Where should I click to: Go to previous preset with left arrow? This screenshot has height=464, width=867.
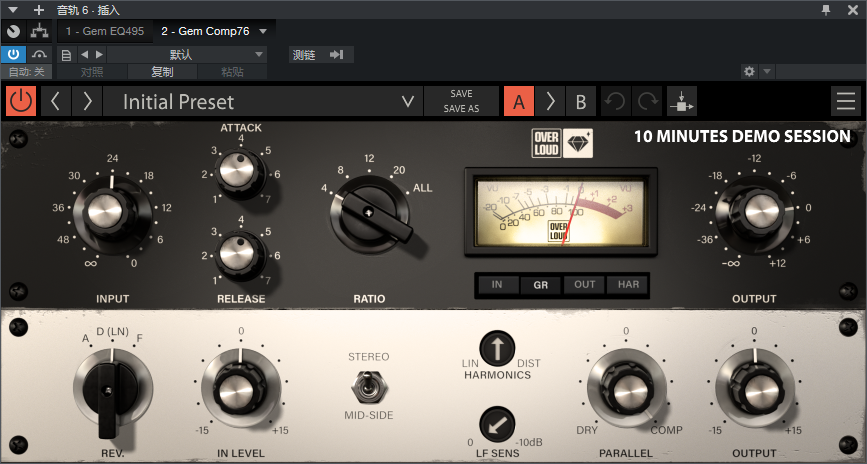(x=55, y=101)
